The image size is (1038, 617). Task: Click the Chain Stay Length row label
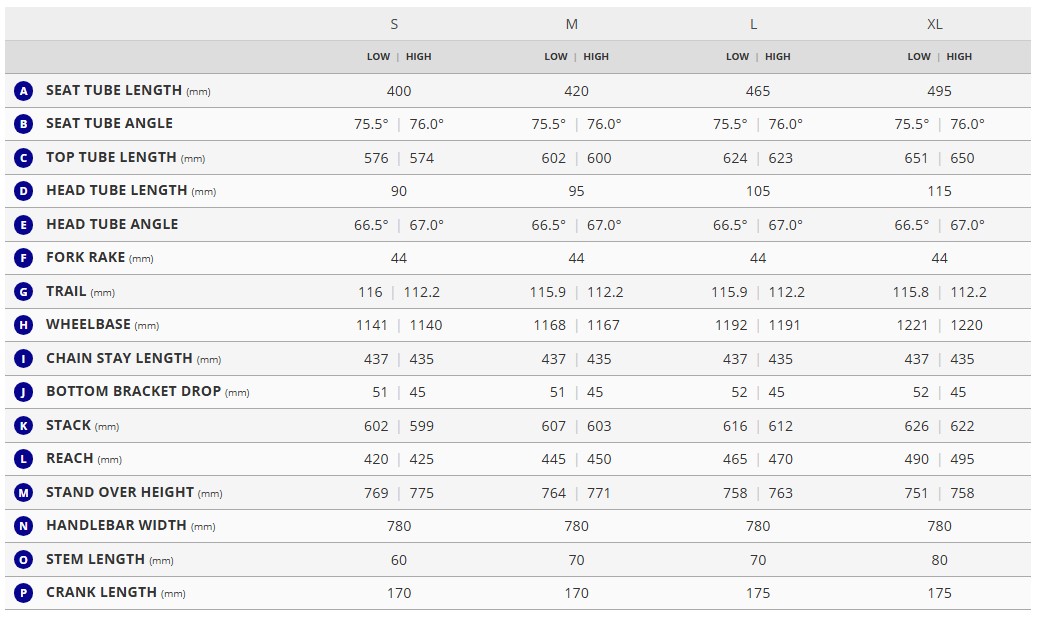tap(134, 358)
